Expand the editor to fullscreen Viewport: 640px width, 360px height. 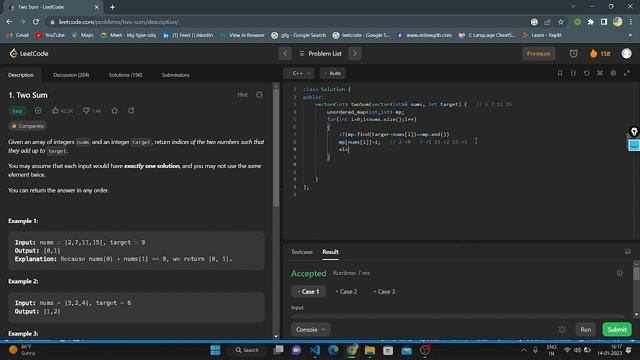click(627, 73)
